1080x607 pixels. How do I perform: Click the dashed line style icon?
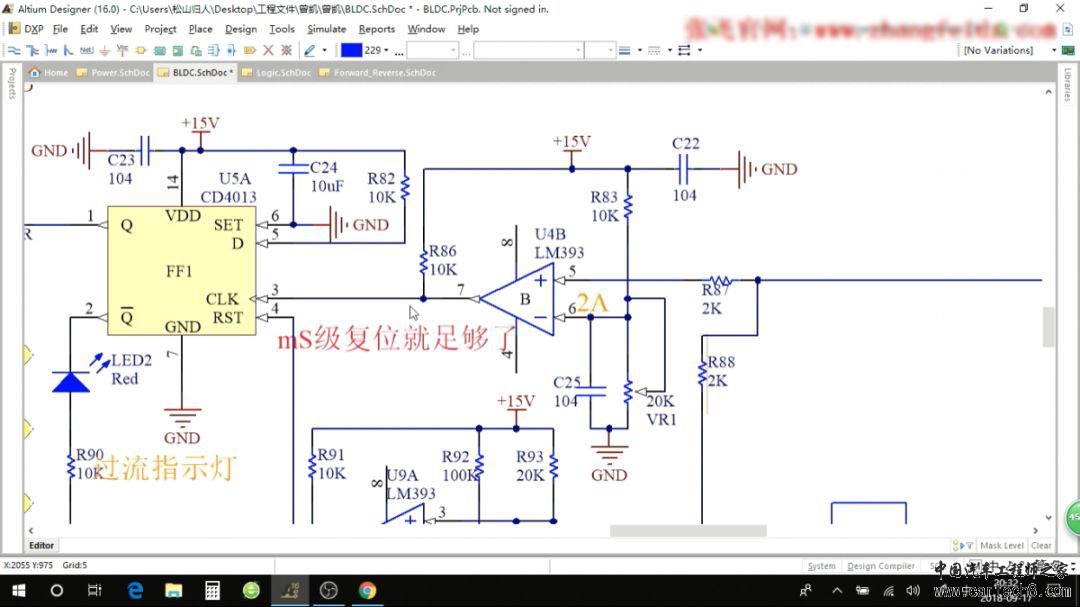[654, 50]
